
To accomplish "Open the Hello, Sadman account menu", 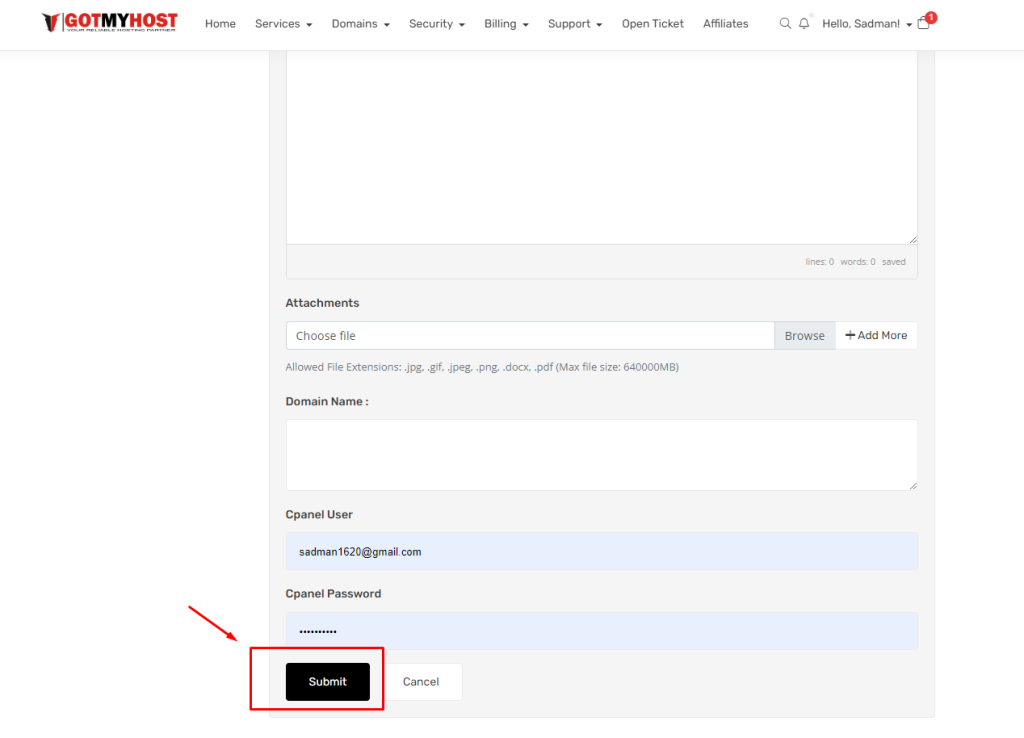I will [x=866, y=23].
